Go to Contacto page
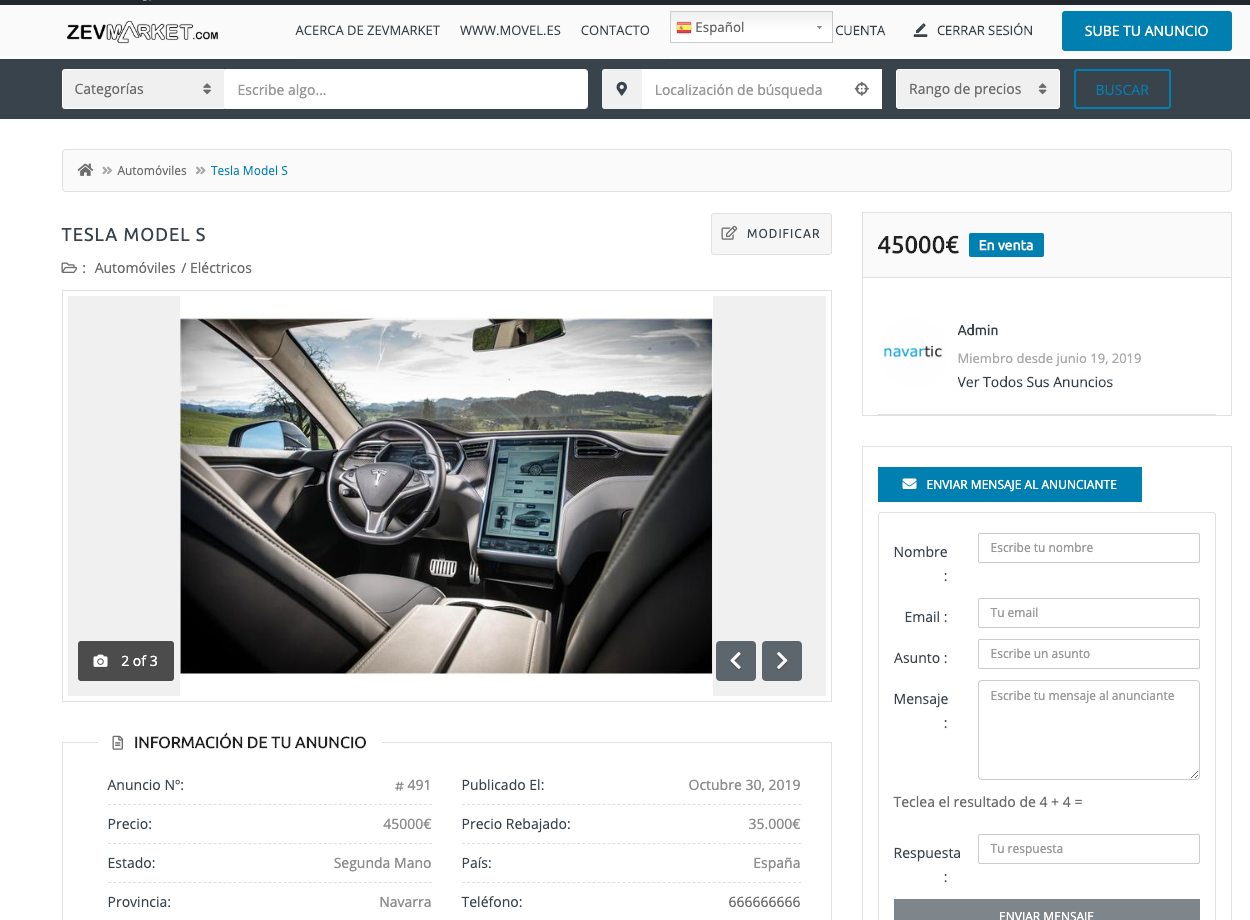 (615, 30)
